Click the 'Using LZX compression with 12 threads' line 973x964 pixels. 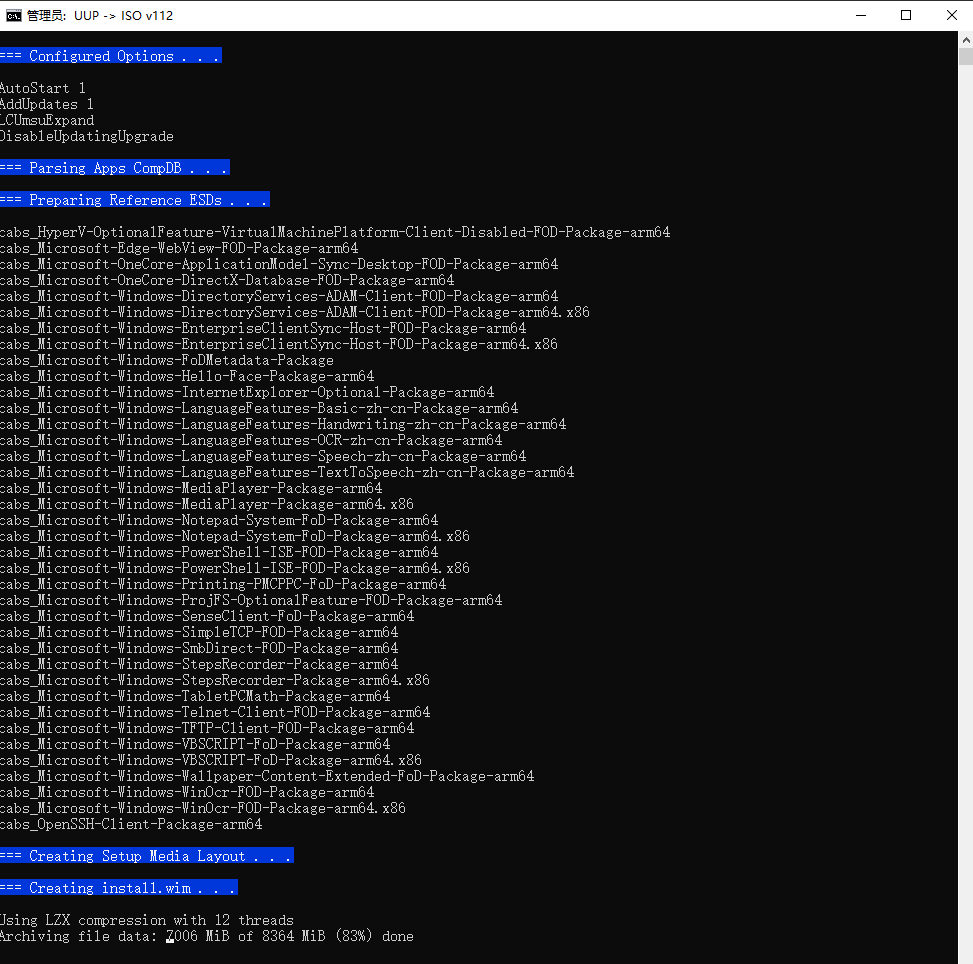click(147, 920)
